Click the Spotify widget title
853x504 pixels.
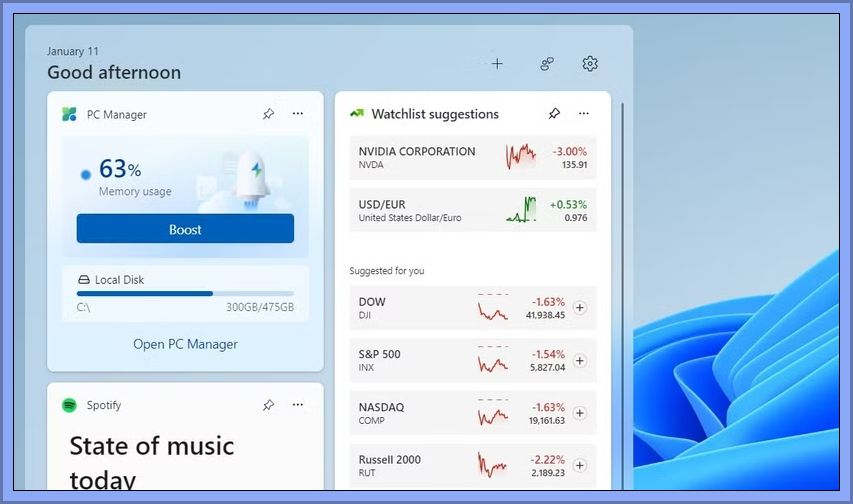(x=104, y=405)
